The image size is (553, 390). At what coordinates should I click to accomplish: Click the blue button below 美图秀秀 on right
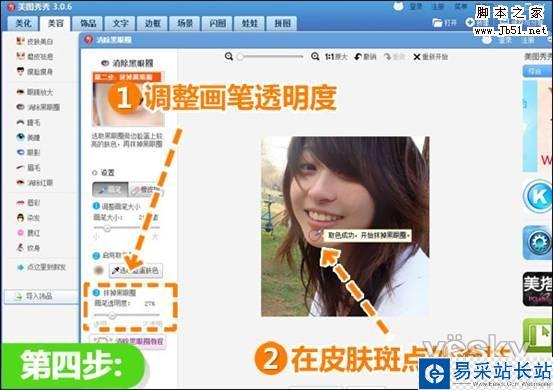click(x=537, y=71)
